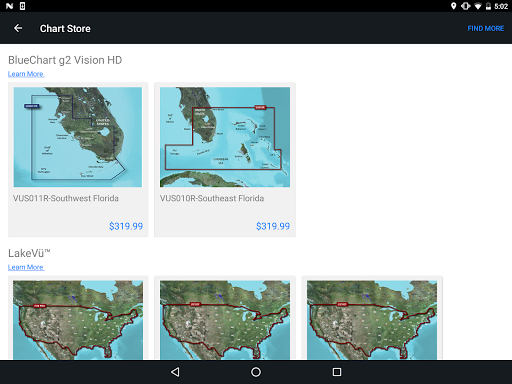Image resolution: width=512 pixels, height=384 pixels.
Task: Select the Southeast Florida chart map image
Action: coord(225,137)
